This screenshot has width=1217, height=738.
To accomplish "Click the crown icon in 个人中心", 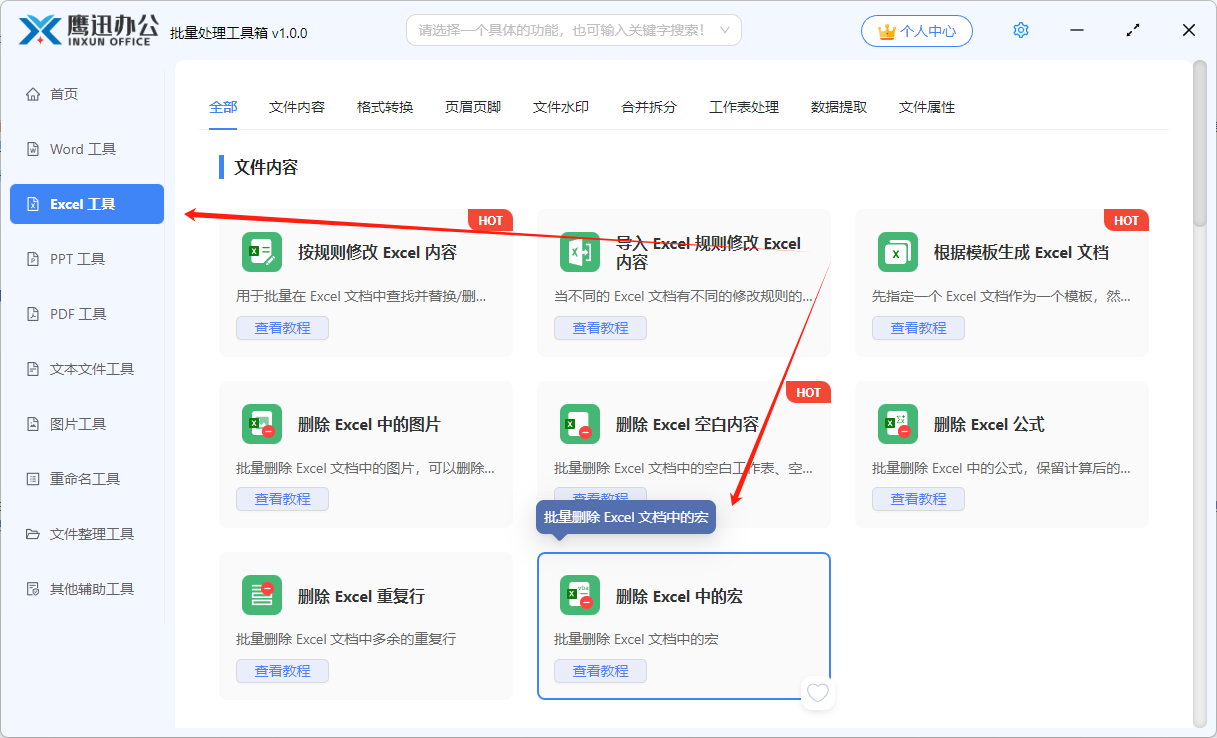I will 886,31.
